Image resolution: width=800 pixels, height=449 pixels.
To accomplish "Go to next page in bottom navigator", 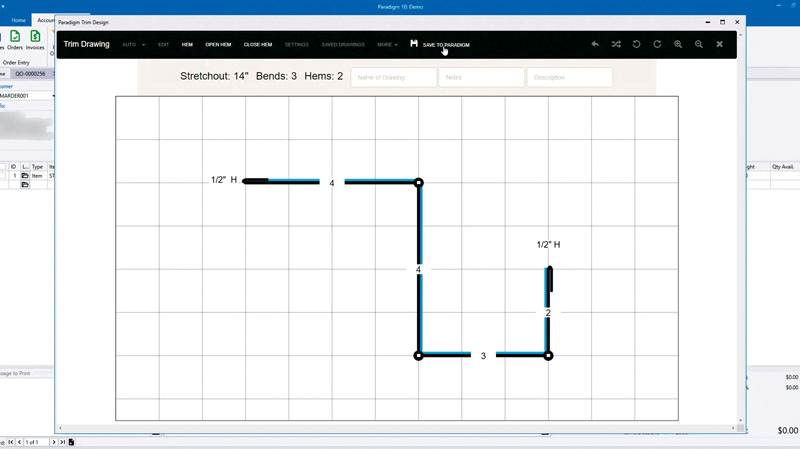I will pos(54,442).
